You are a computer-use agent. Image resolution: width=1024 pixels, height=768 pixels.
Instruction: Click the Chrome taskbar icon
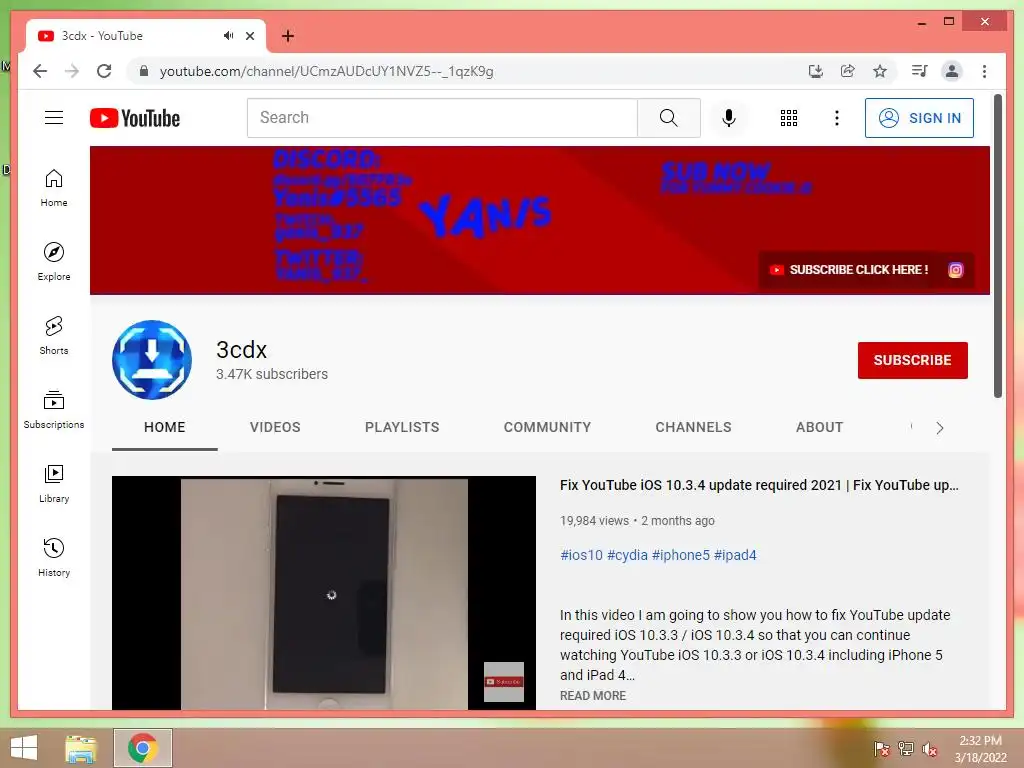coord(142,748)
